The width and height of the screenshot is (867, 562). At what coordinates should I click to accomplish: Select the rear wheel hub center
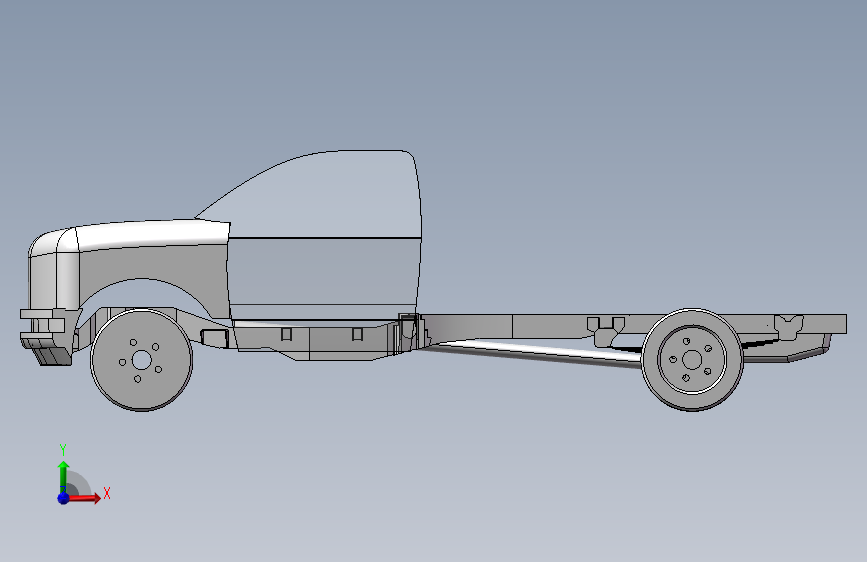point(692,360)
